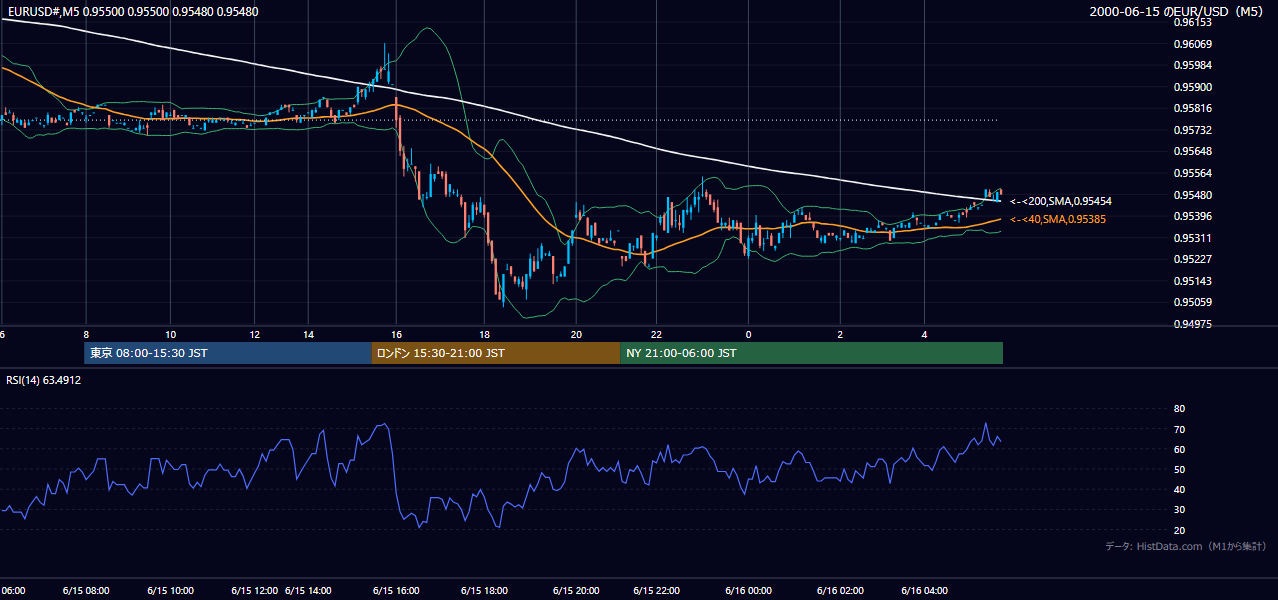The width and height of the screenshot is (1278, 600).
Task: Click price axis label 0.96153
Action: click(x=1193, y=21)
